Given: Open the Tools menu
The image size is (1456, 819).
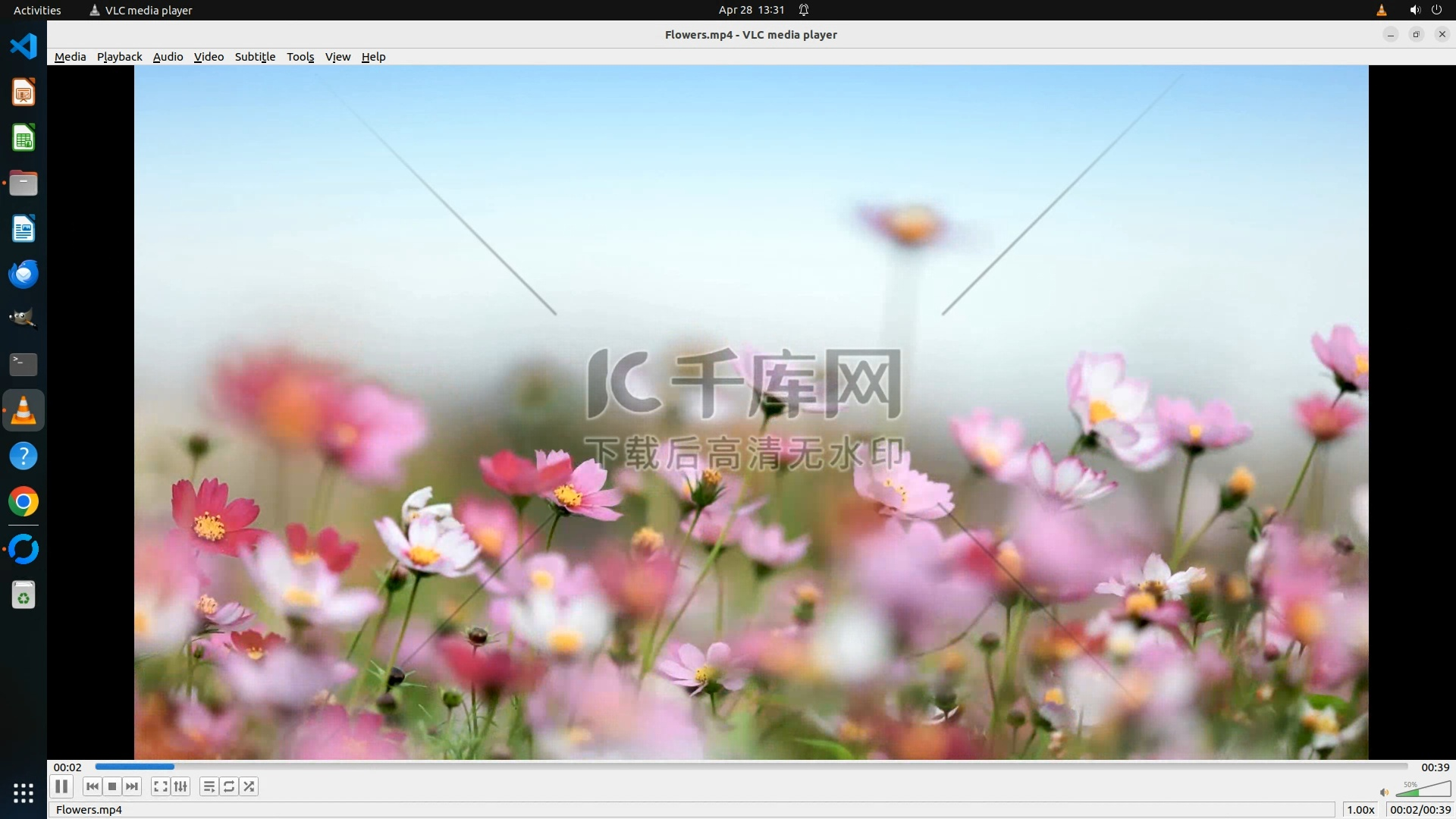Looking at the screenshot, I should coord(300,57).
